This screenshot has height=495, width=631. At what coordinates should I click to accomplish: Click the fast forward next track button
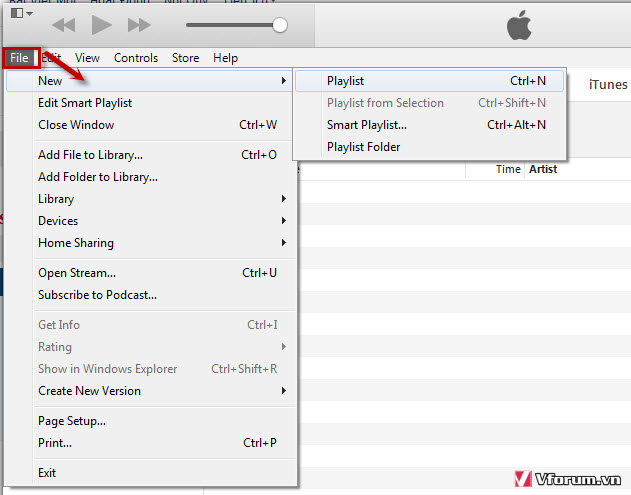click(139, 25)
